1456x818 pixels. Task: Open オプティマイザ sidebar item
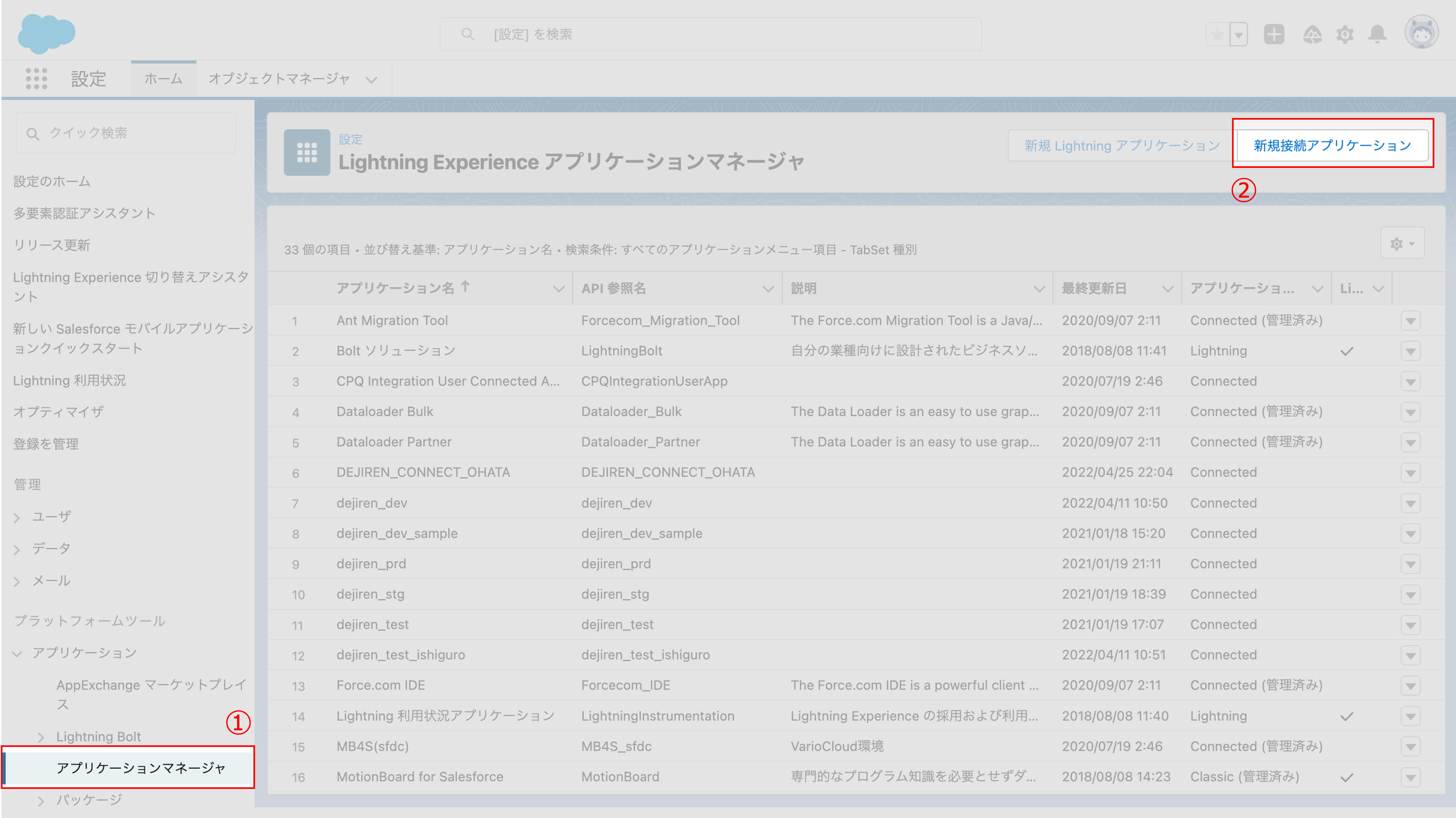(x=59, y=412)
